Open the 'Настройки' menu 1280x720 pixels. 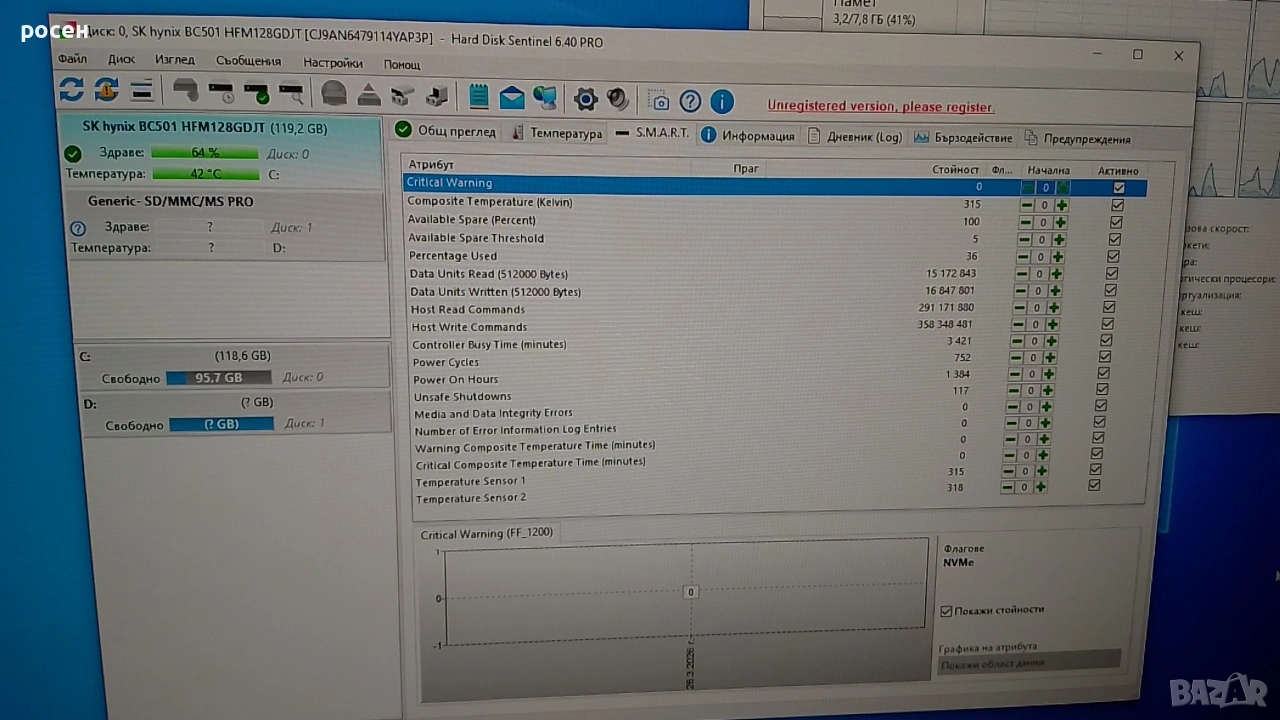click(333, 62)
